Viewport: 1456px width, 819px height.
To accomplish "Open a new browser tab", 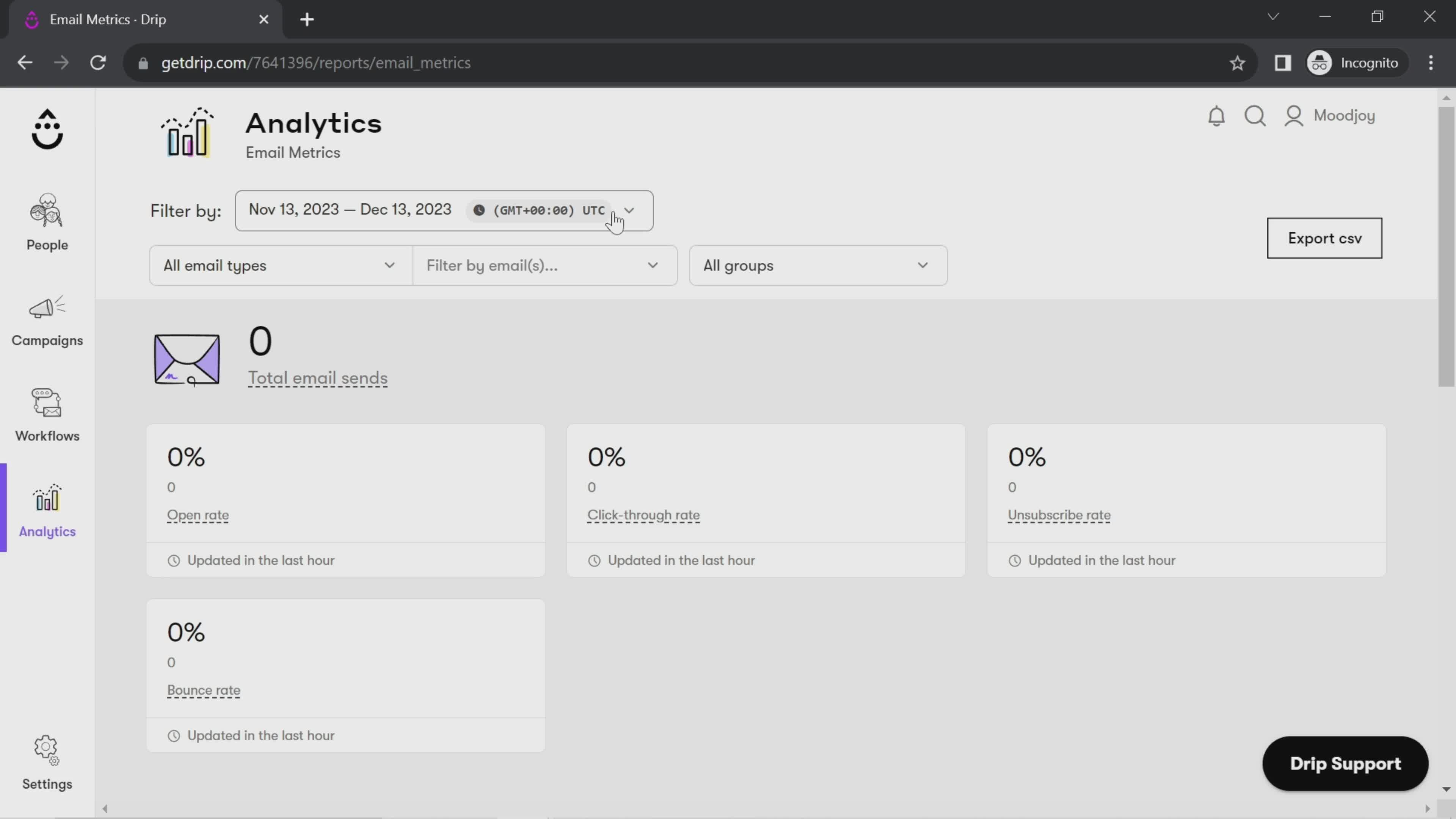I will point(306,19).
